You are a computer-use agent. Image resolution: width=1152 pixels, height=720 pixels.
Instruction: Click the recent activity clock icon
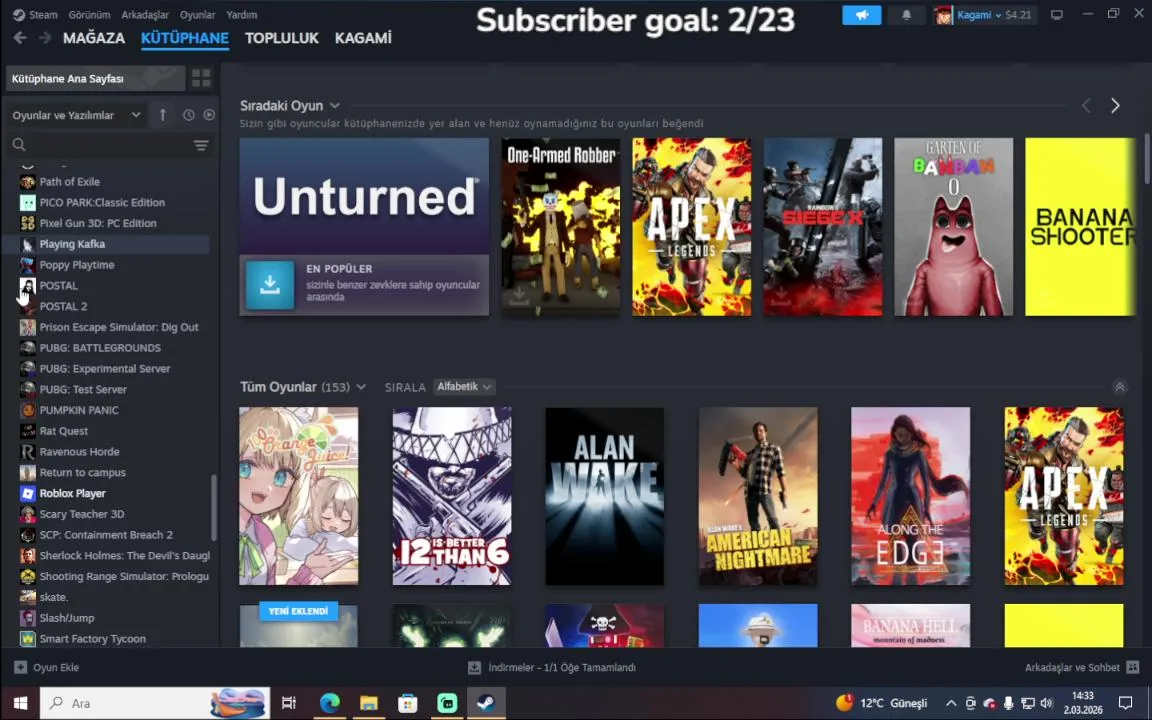(x=189, y=115)
